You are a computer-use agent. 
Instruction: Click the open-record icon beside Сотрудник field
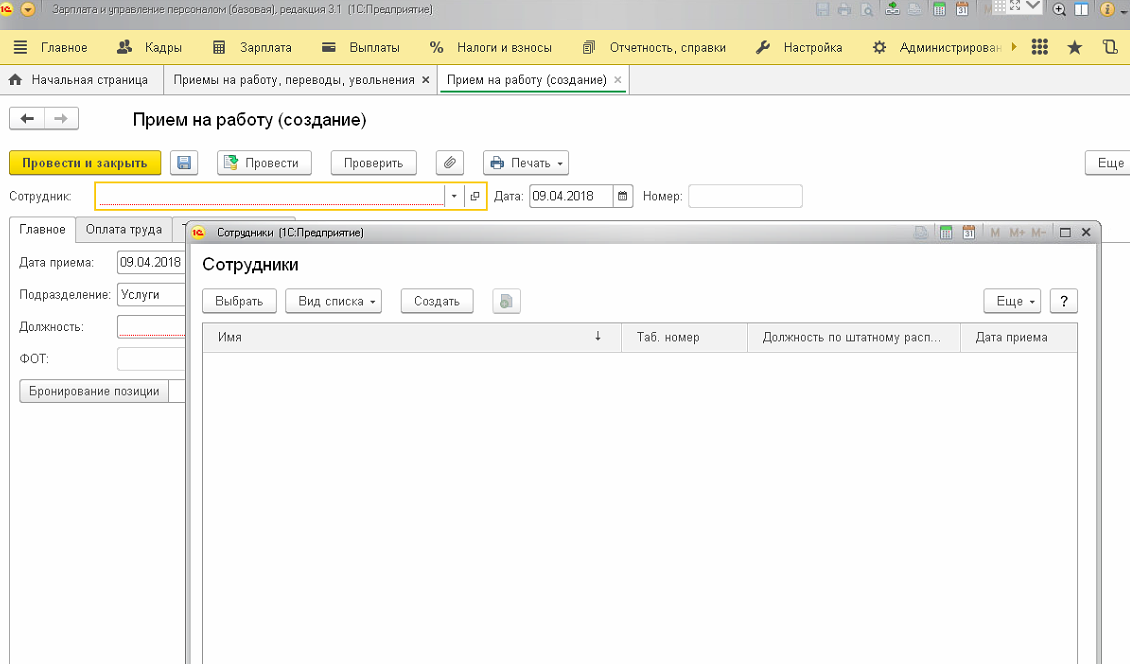475,196
